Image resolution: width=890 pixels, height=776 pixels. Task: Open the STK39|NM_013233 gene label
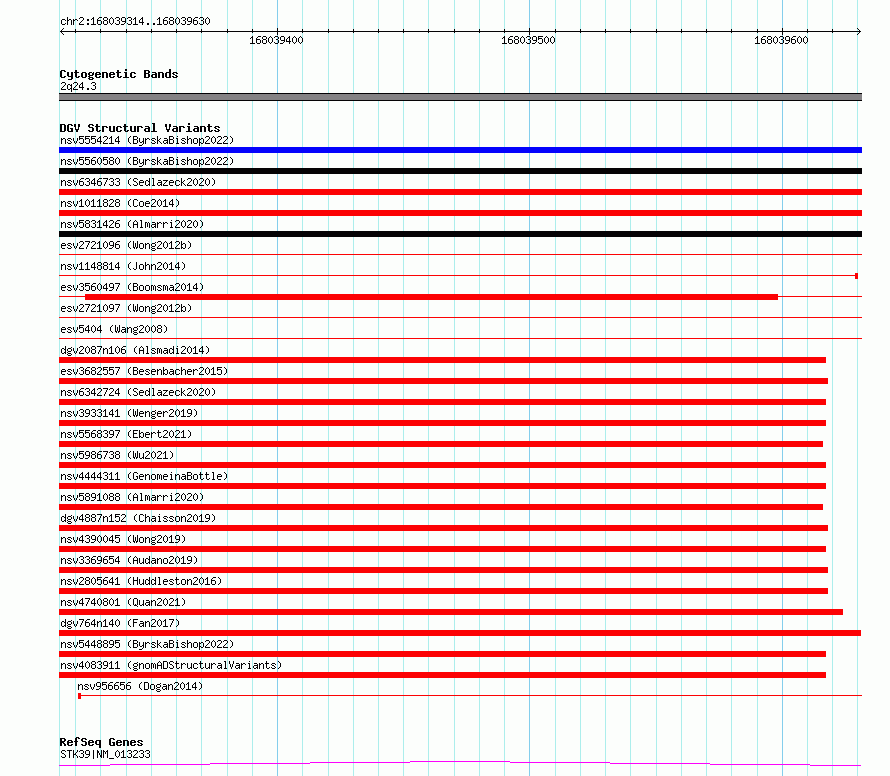point(106,754)
